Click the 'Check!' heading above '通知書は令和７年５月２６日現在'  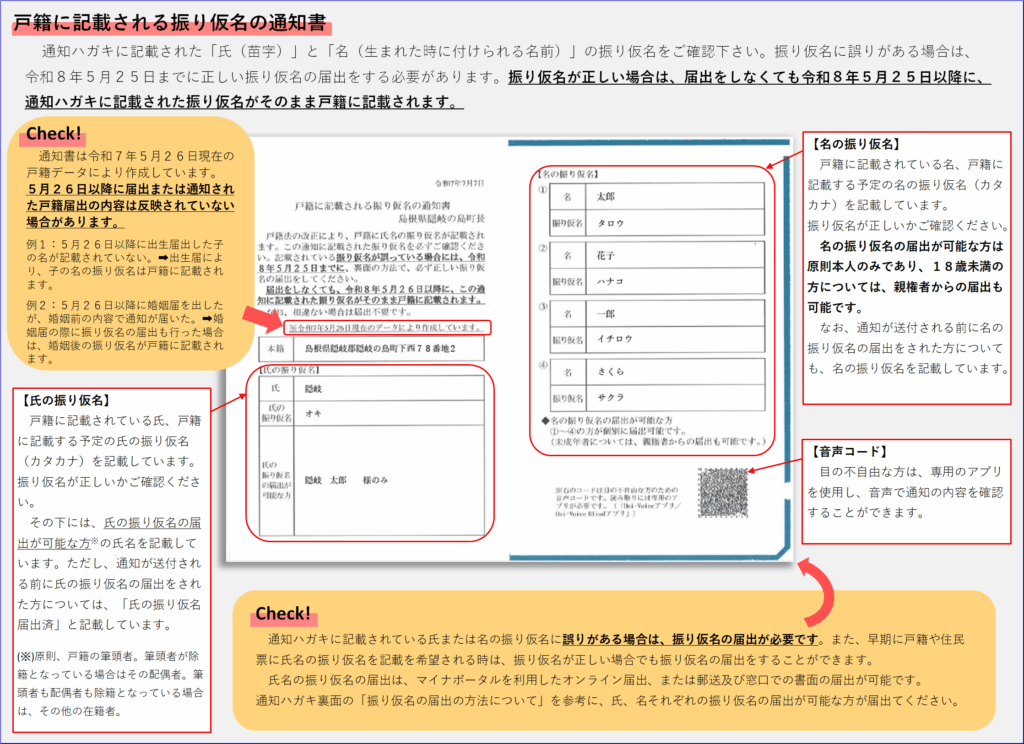pos(54,133)
